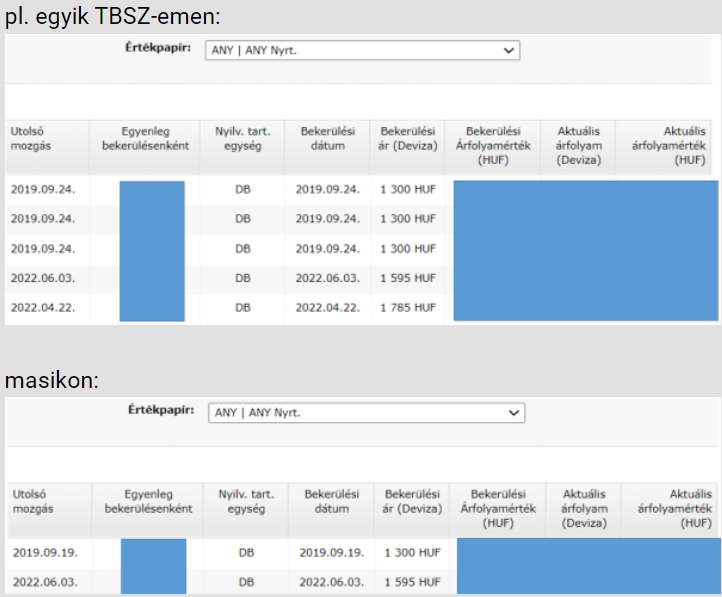Screen dimensions: 722x597
Task: Select the Utolsó mozgás date 2022.04.22.
Action: tap(43, 307)
